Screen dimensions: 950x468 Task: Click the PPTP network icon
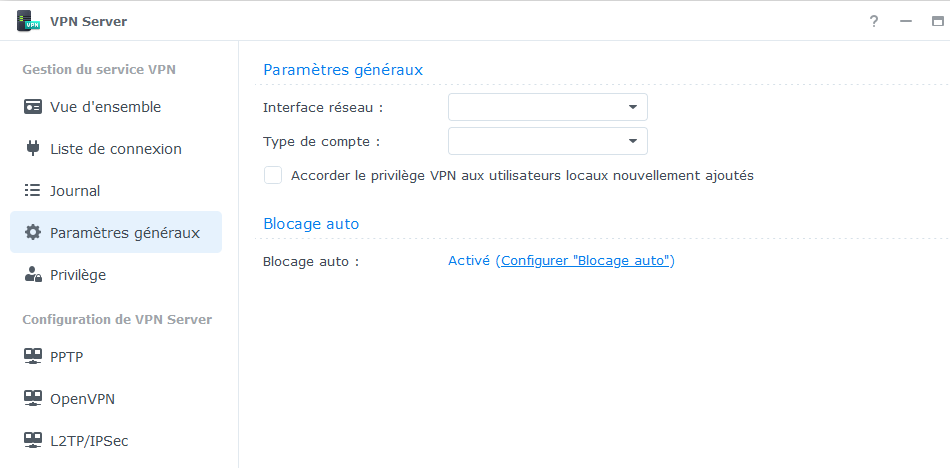[33, 356]
